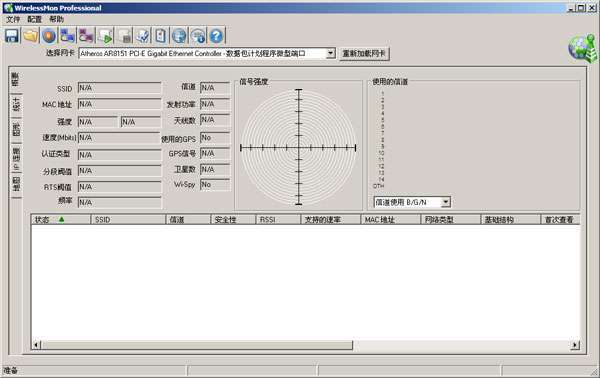Open the 帮助 menu
The width and height of the screenshot is (600, 378).
pos(56,19)
